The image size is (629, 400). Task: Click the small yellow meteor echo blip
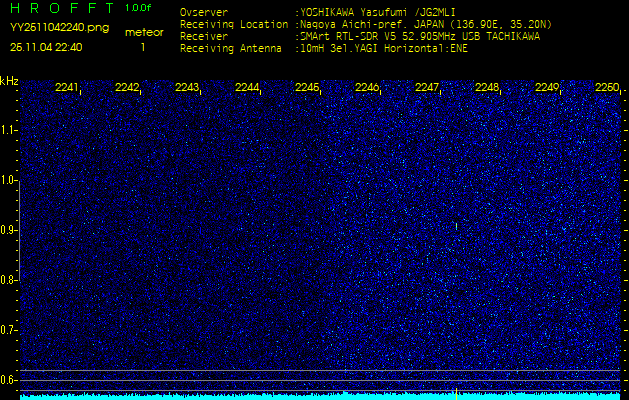[x=456, y=226]
